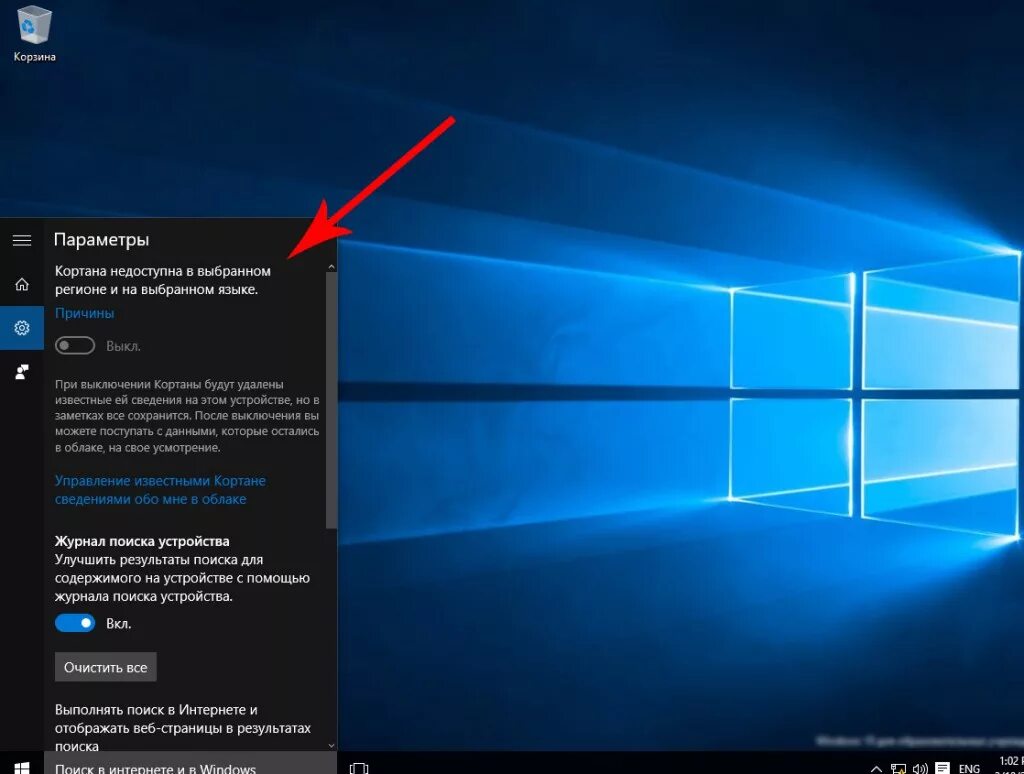This screenshot has height=774, width=1024.
Task: Open the volume speaker icon in tray
Action: coord(920,769)
